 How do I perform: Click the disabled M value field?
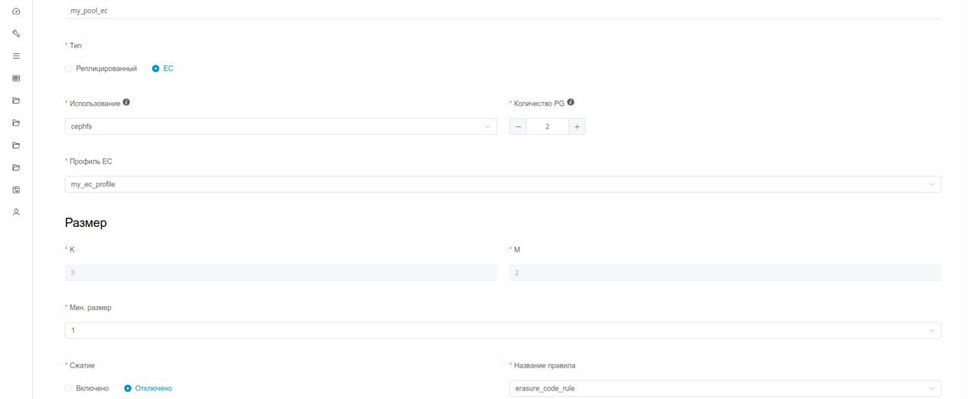(725, 273)
